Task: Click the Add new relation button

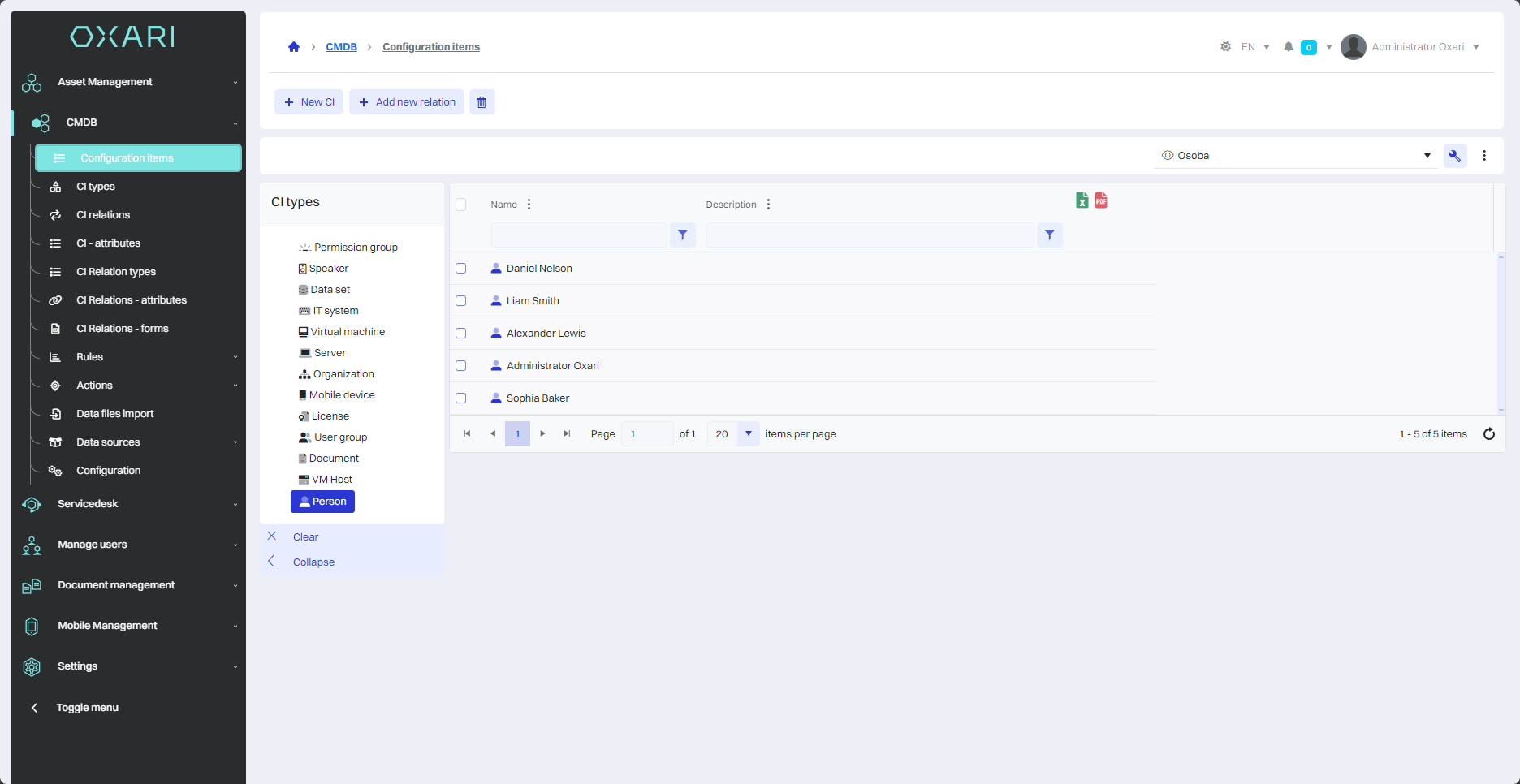Action: coord(407,102)
